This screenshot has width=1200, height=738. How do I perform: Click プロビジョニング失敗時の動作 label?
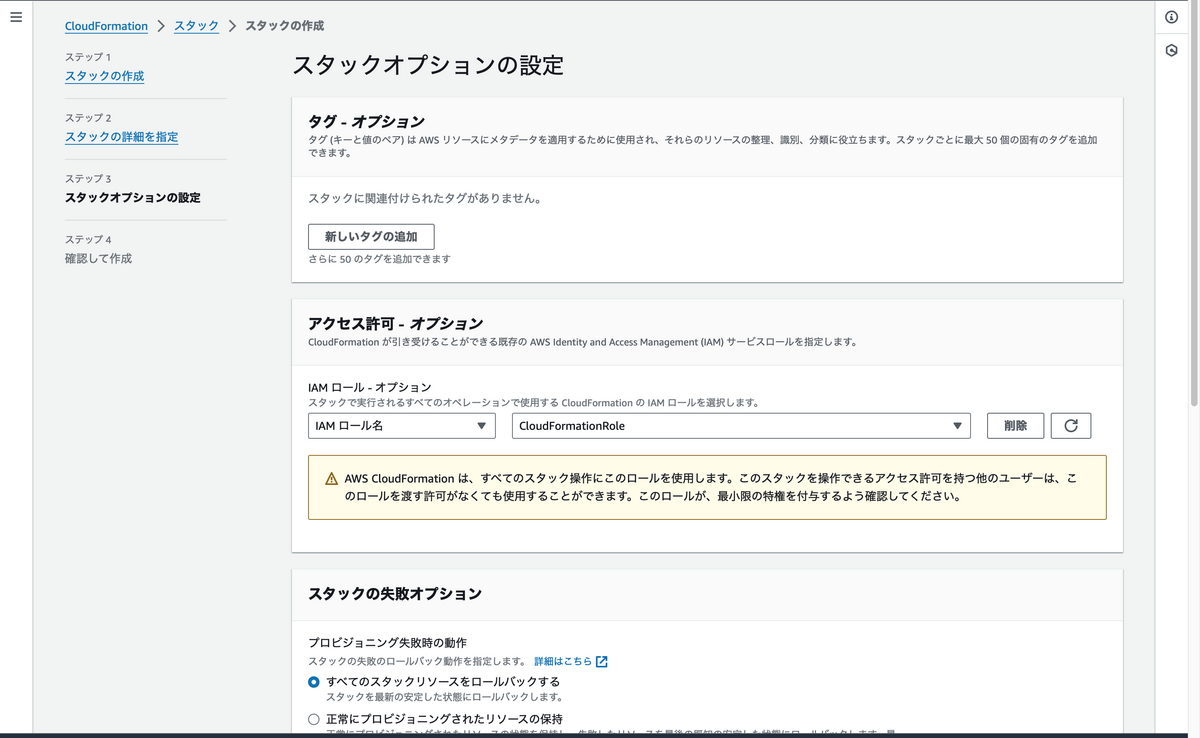click(387, 643)
